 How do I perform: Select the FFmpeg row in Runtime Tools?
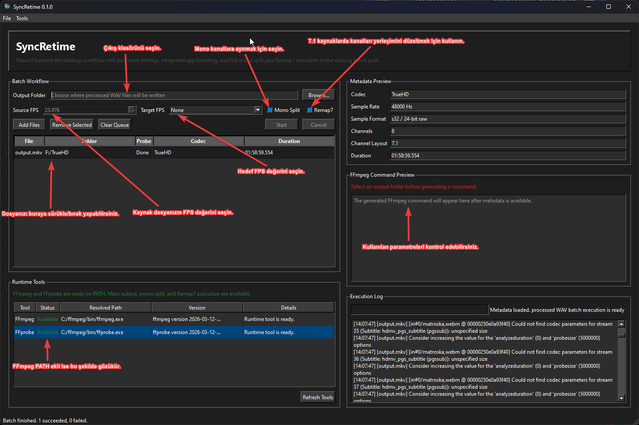coord(174,319)
